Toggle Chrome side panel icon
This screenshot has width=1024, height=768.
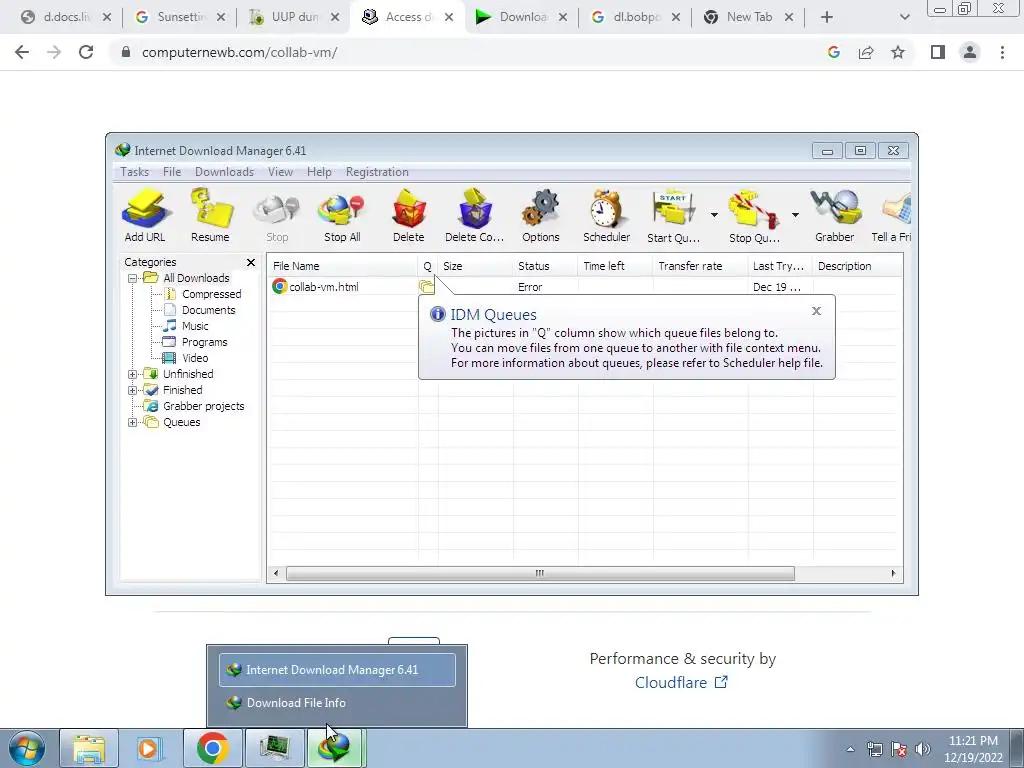click(938, 52)
